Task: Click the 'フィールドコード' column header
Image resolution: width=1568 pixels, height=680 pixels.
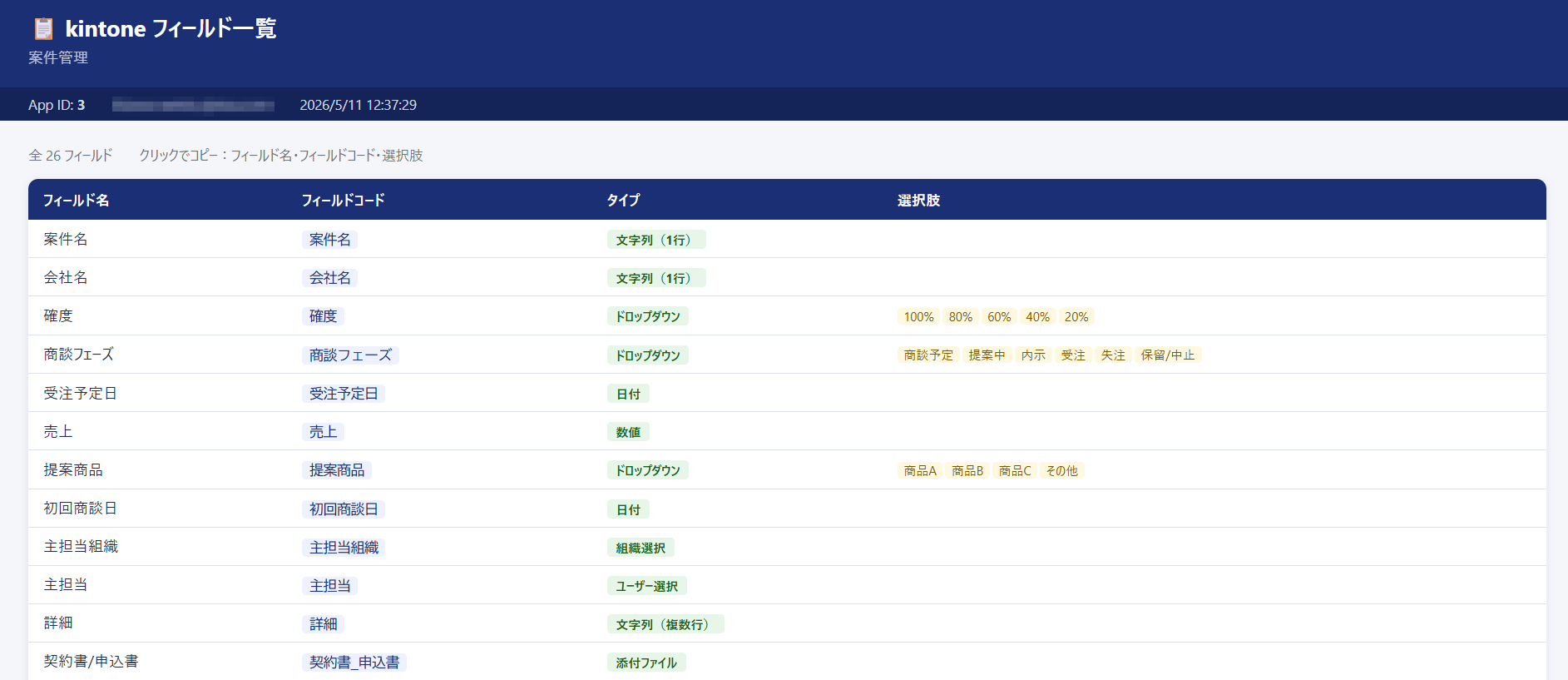Action: coord(343,200)
